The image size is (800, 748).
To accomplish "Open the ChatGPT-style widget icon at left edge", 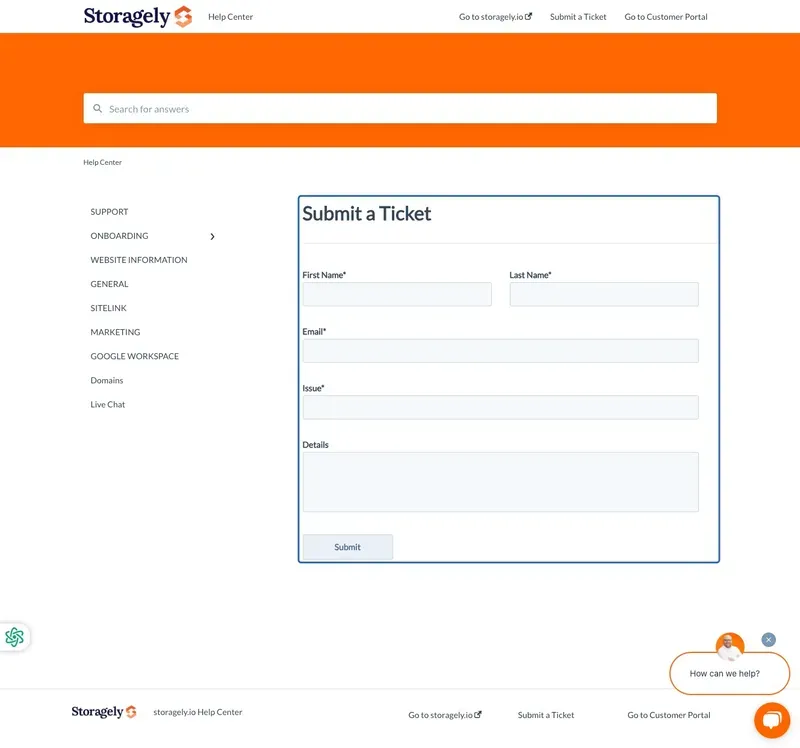I will coord(14,637).
